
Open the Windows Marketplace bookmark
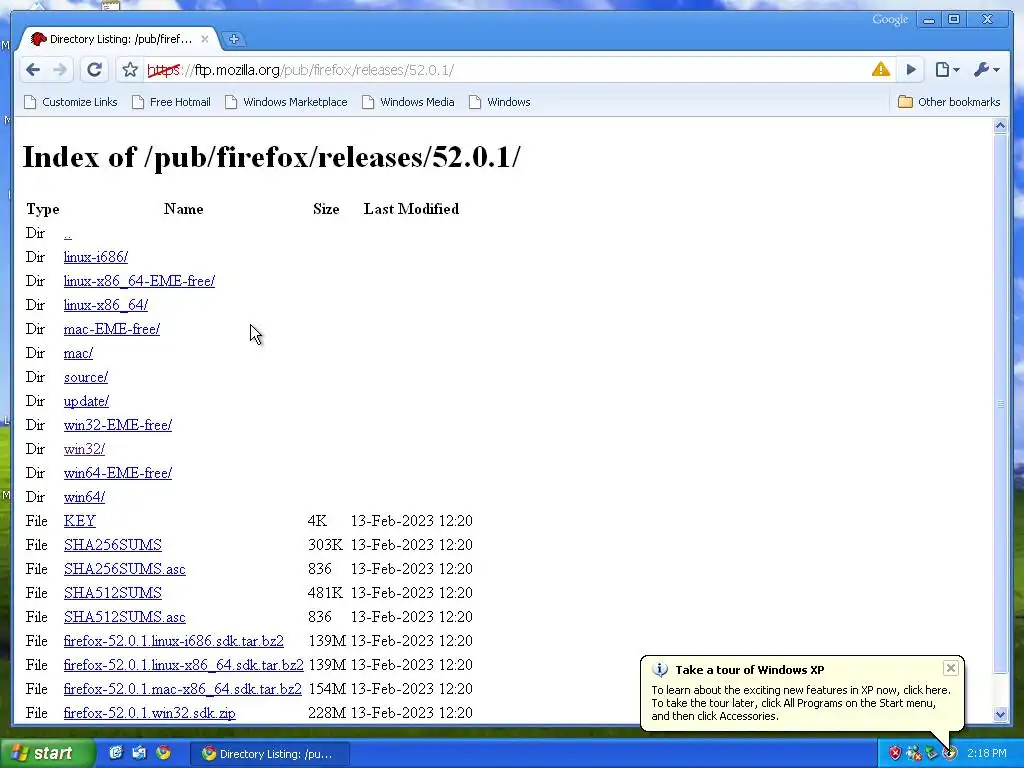[x=286, y=102]
